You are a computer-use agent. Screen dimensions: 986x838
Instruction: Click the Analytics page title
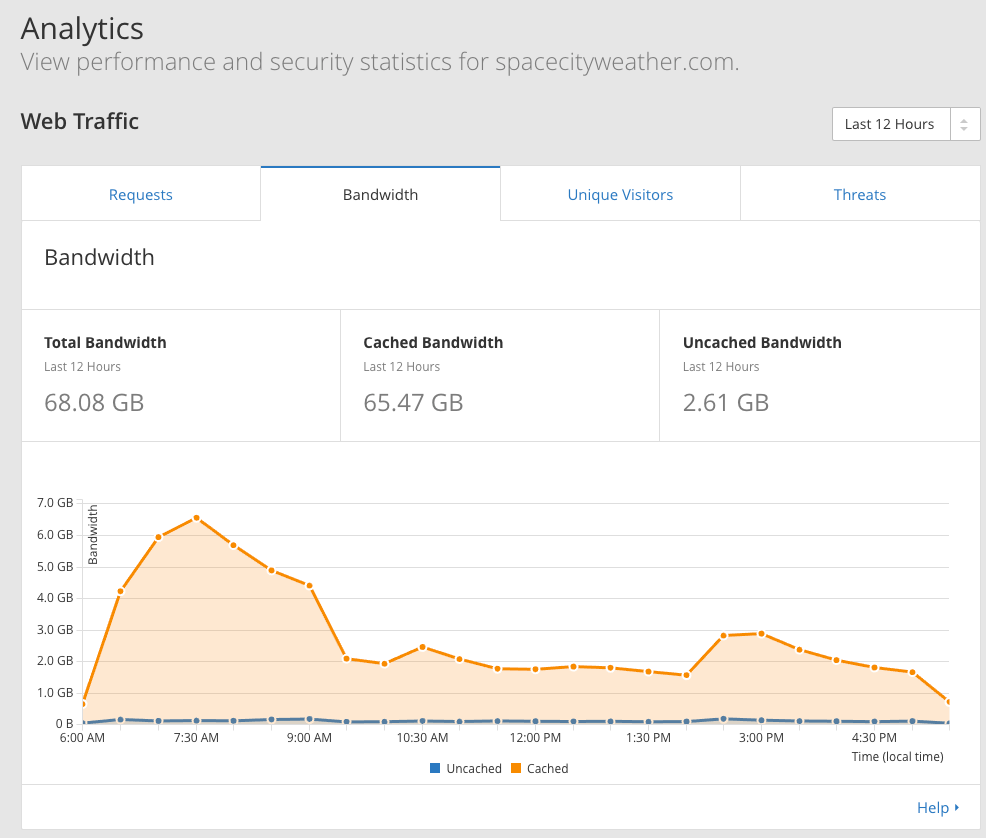point(82,29)
